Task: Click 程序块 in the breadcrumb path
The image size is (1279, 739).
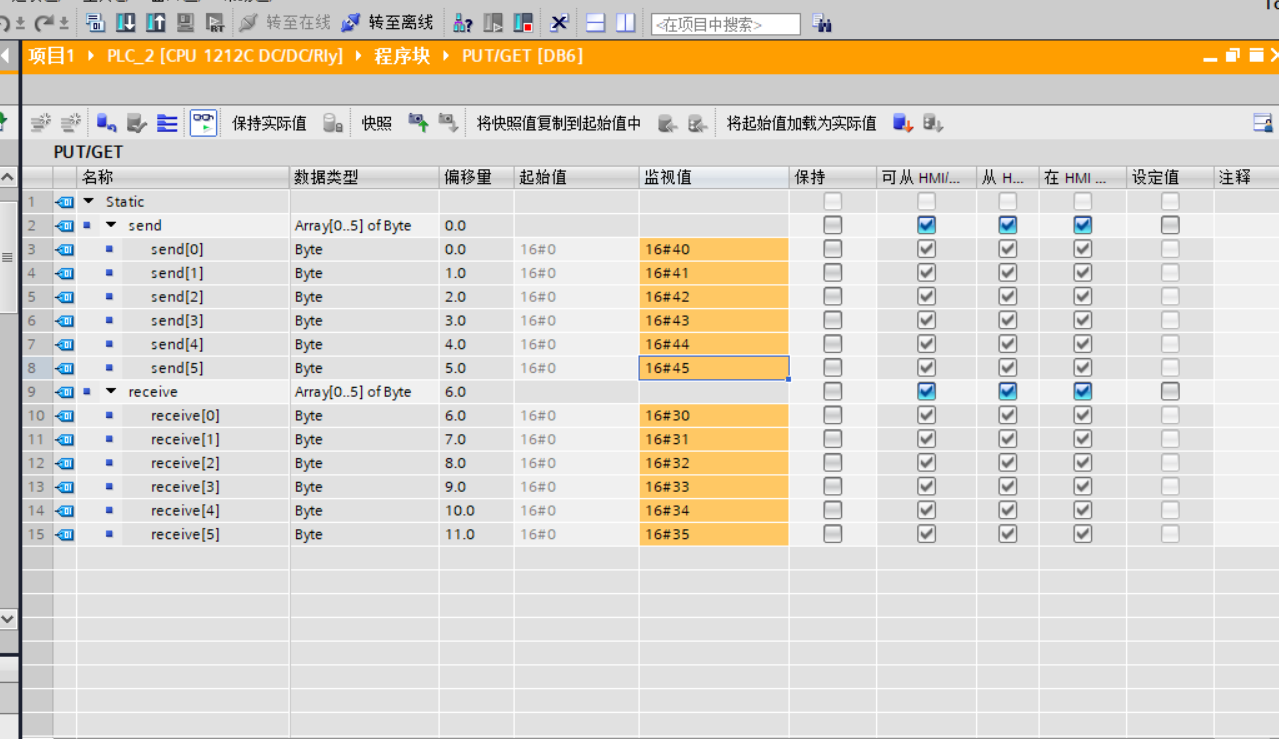Action: (x=402, y=56)
